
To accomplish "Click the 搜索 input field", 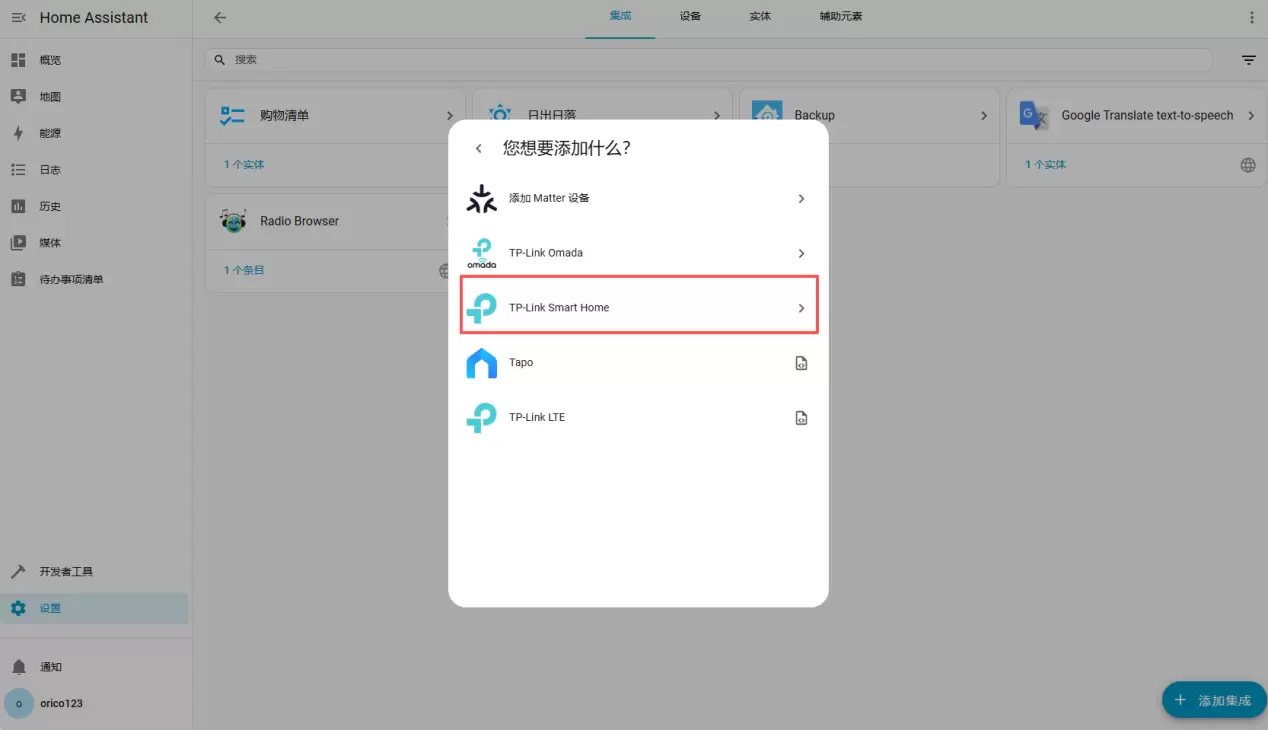I will (700, 60).
